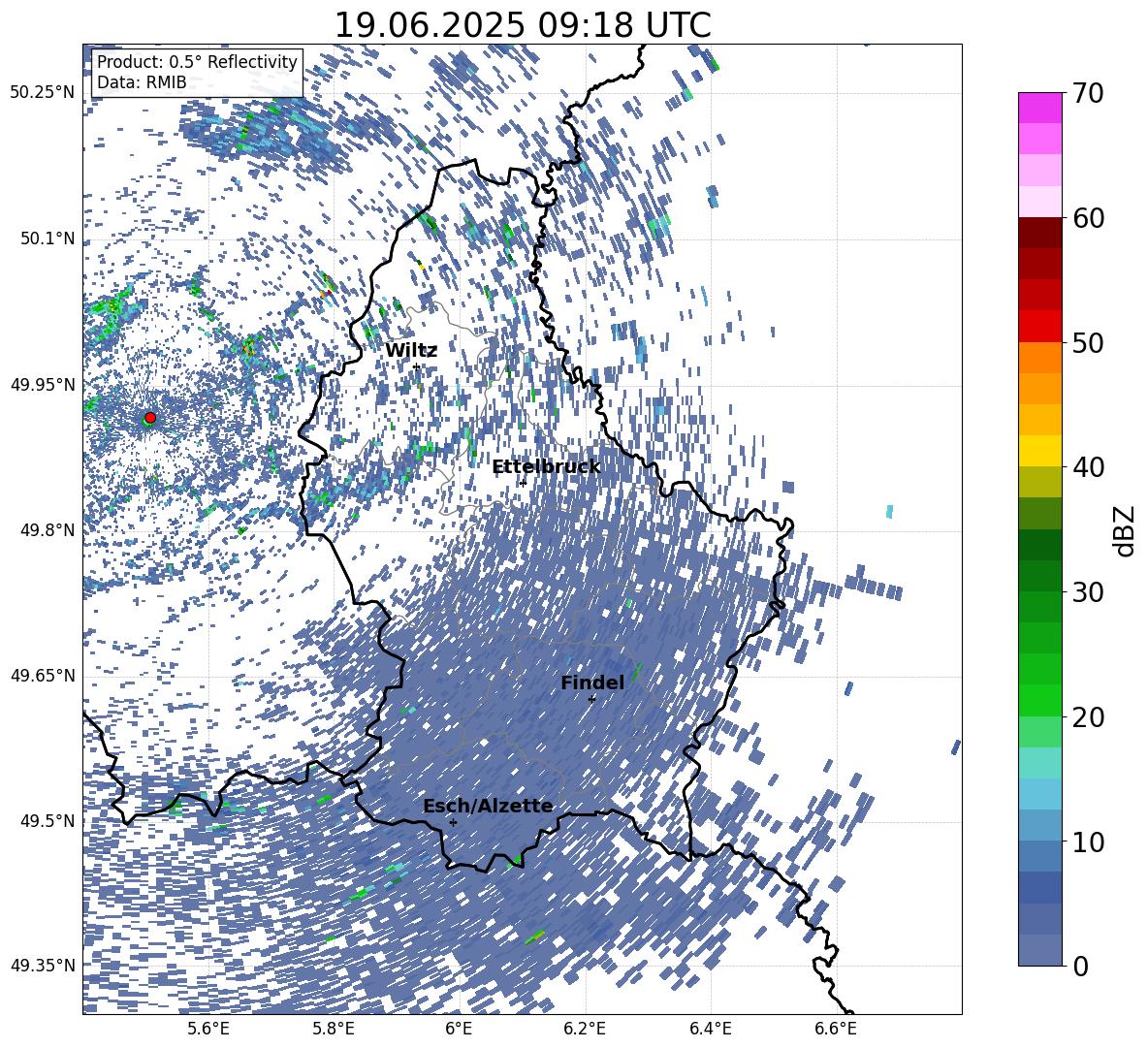1148x1048 pixels.
Task: Click the 10 colorbar tick label
Action: 1088,842
